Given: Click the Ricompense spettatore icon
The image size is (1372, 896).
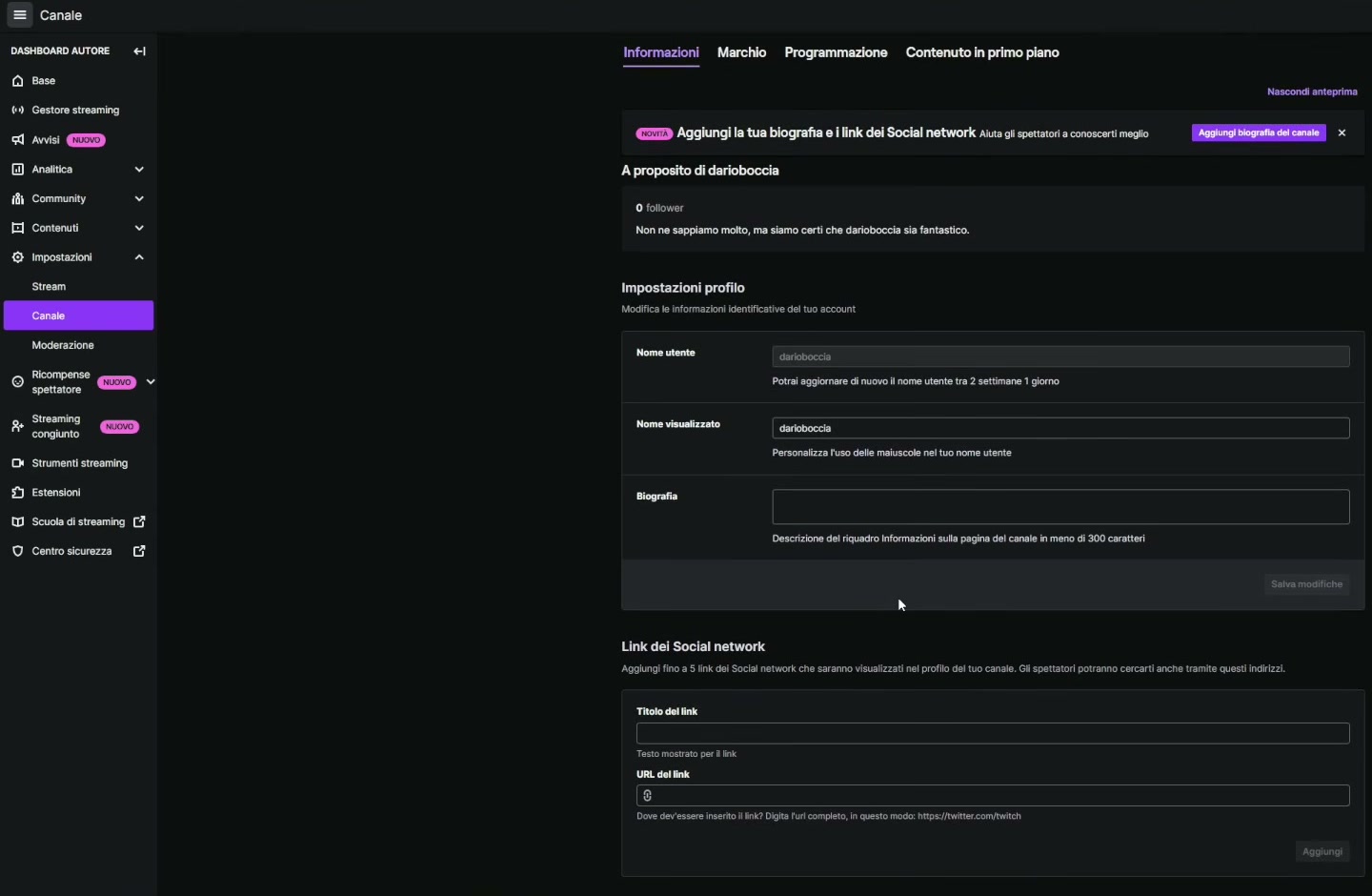Looking at the screenshot, I should [x=17, y=382].
